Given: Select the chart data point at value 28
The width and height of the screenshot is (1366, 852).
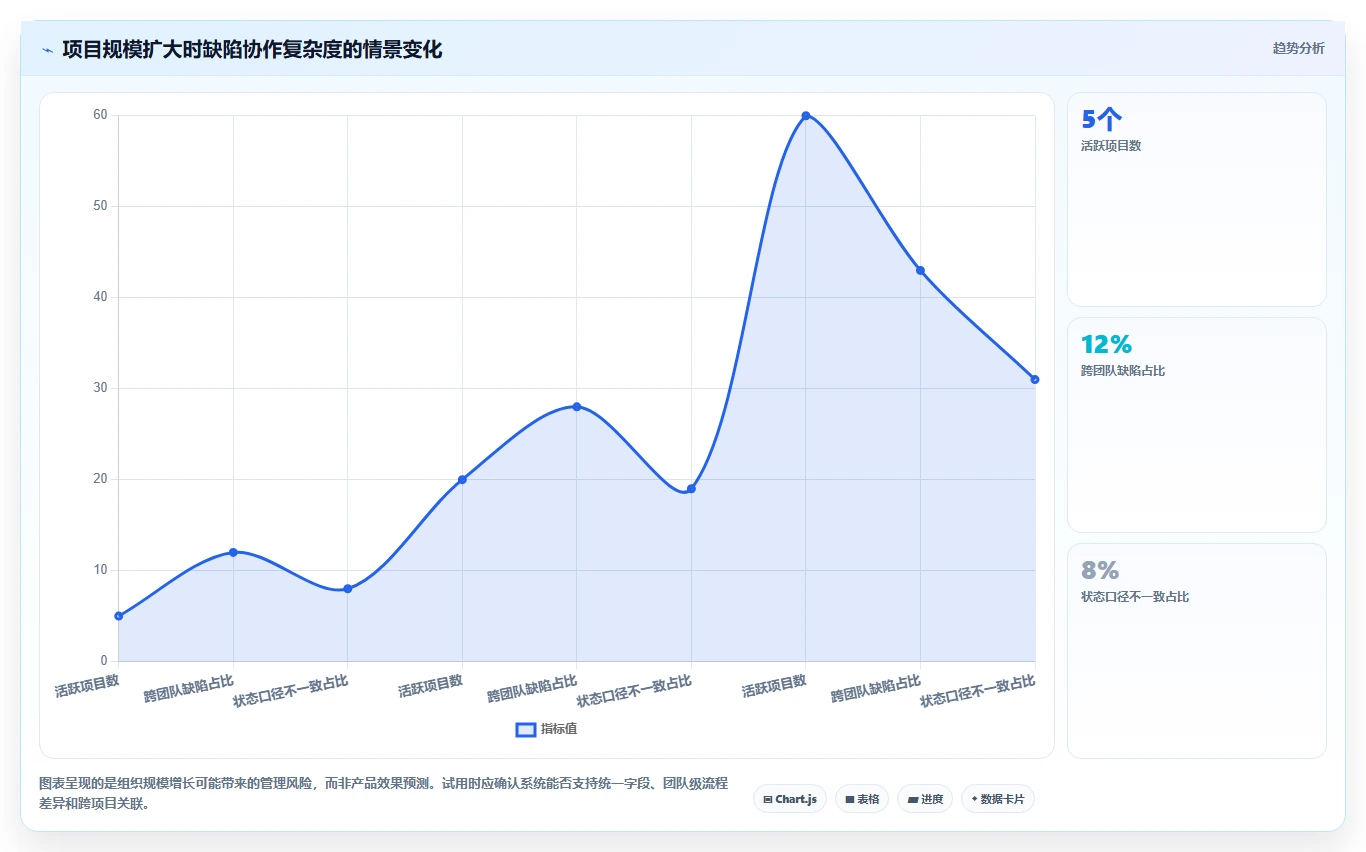Looking at the screenshot, I should (576, 406).
